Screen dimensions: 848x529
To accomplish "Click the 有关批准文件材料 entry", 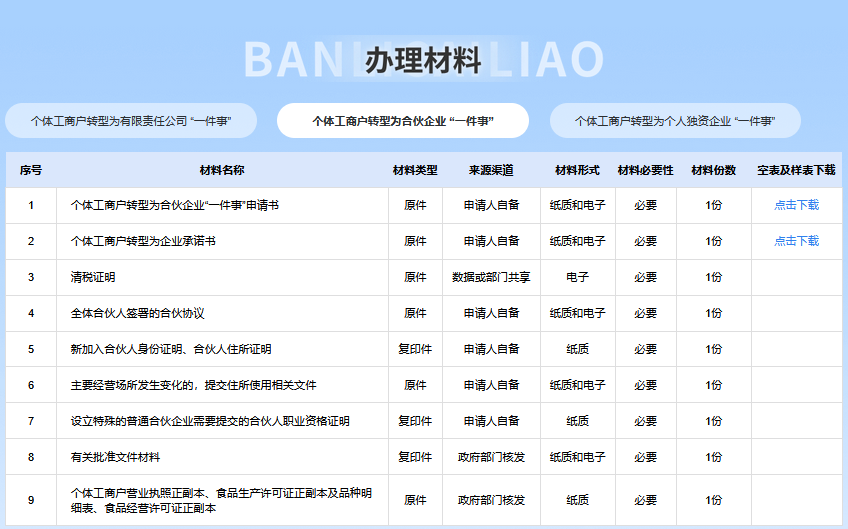I will coord(115,457).
